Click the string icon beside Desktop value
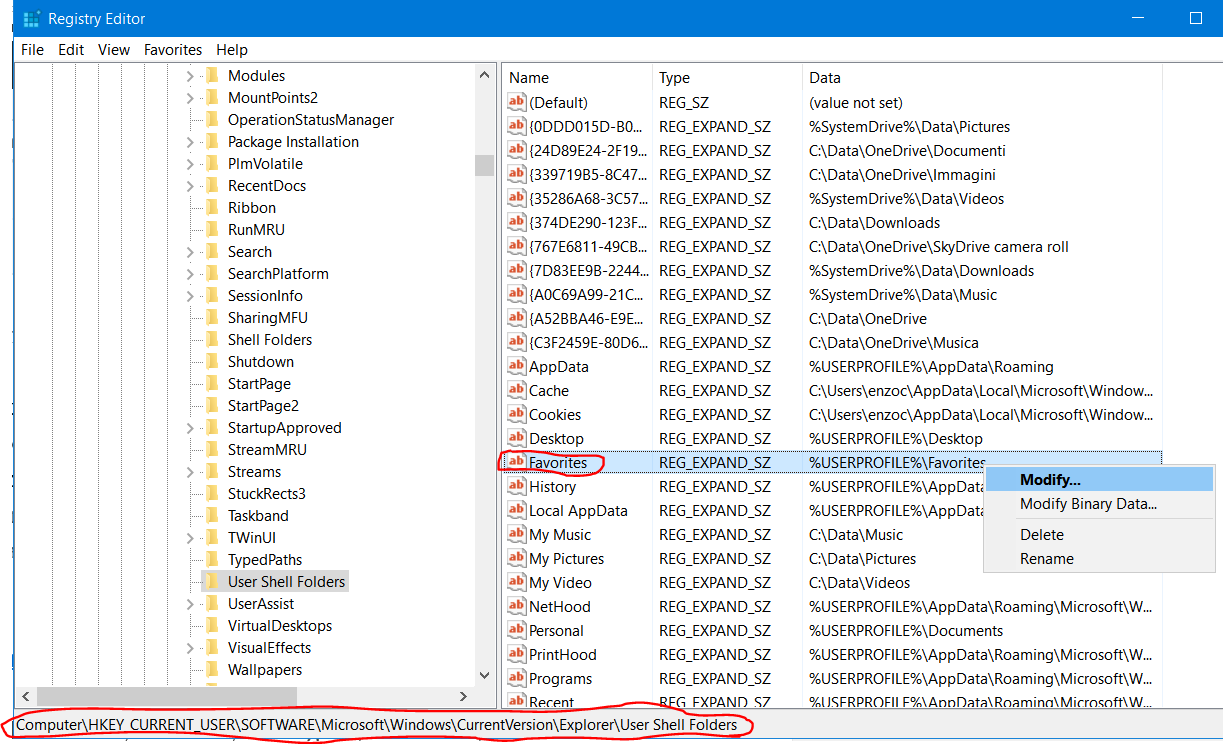Screen dimensions: 1223x744 click(x=517, y=439)
